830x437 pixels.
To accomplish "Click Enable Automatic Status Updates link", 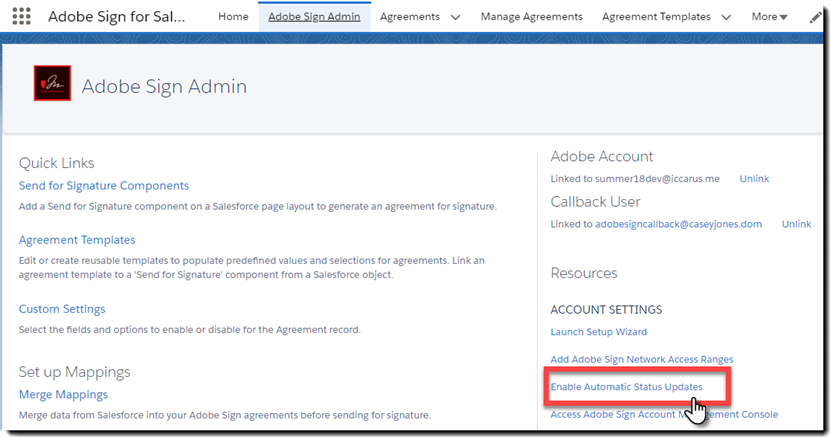I will coord(626,387).
